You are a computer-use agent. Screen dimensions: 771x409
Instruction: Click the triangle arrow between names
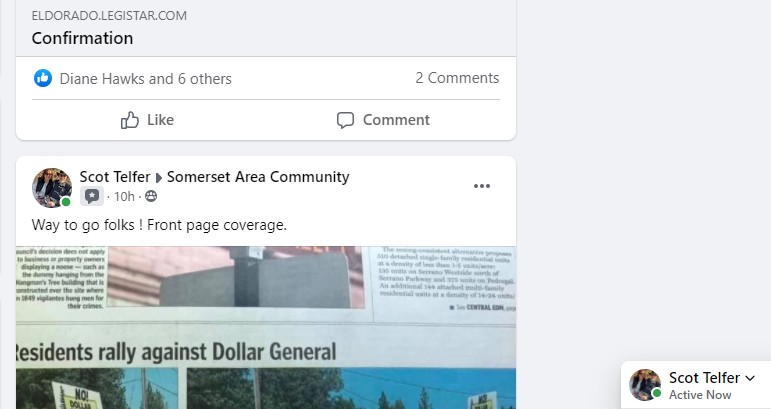tap(159, 178)
